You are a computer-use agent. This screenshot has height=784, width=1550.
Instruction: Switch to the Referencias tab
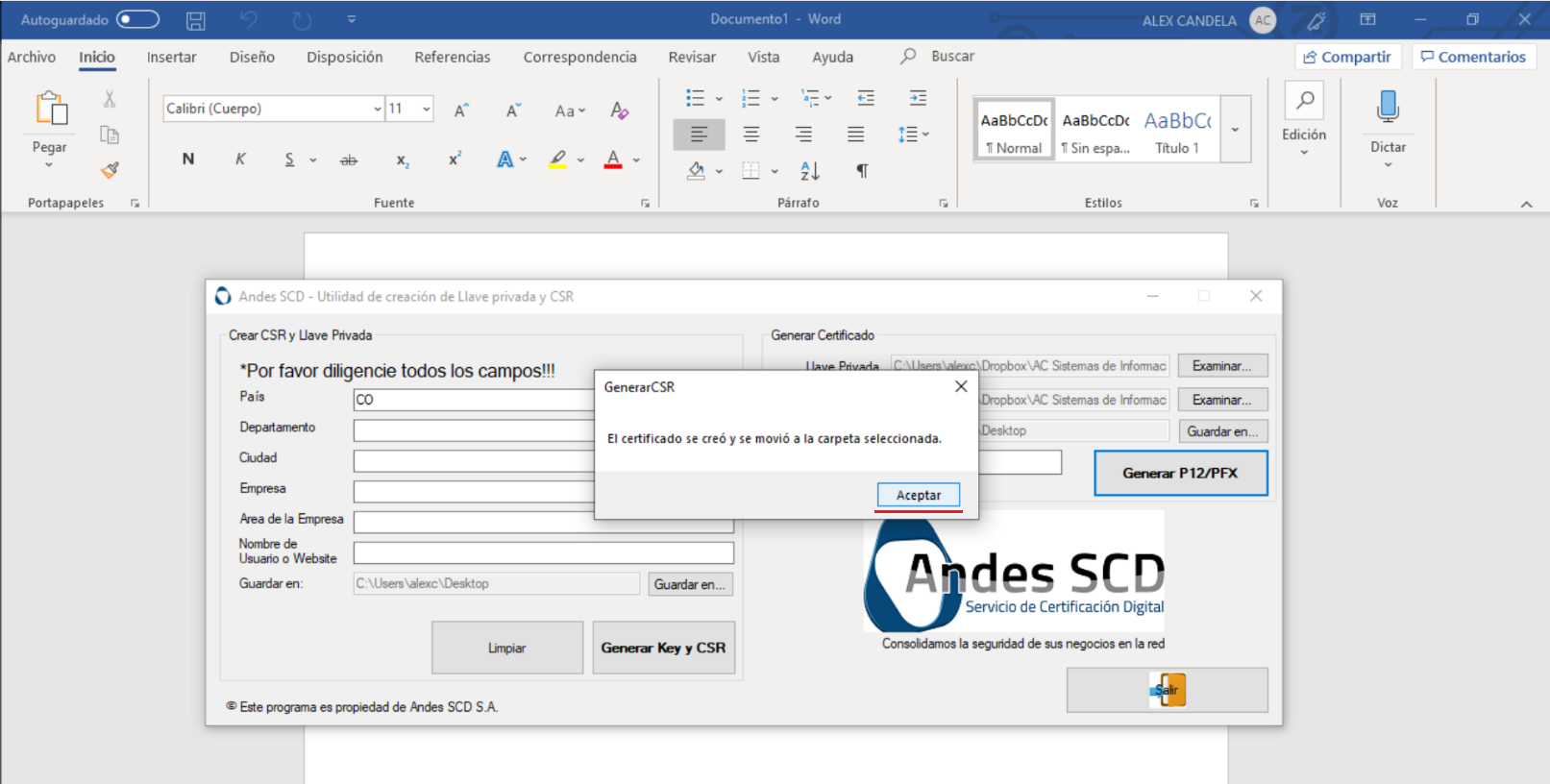pos(453,57)
